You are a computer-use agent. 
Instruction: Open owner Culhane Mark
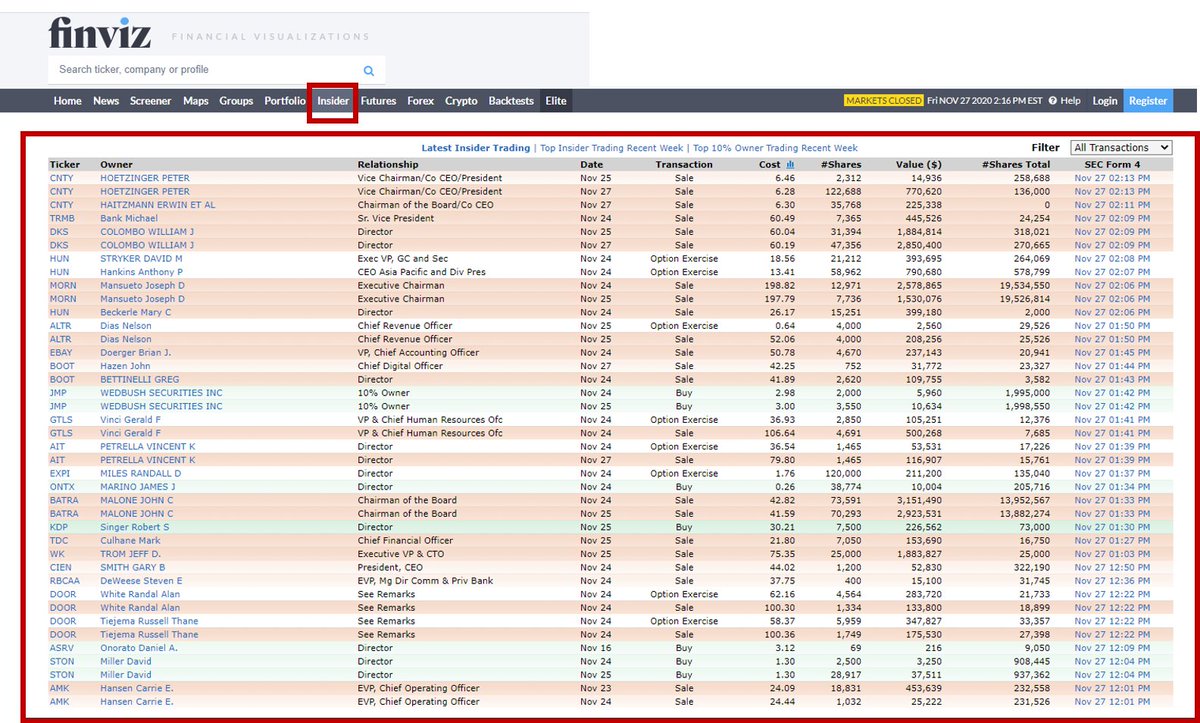131,541
